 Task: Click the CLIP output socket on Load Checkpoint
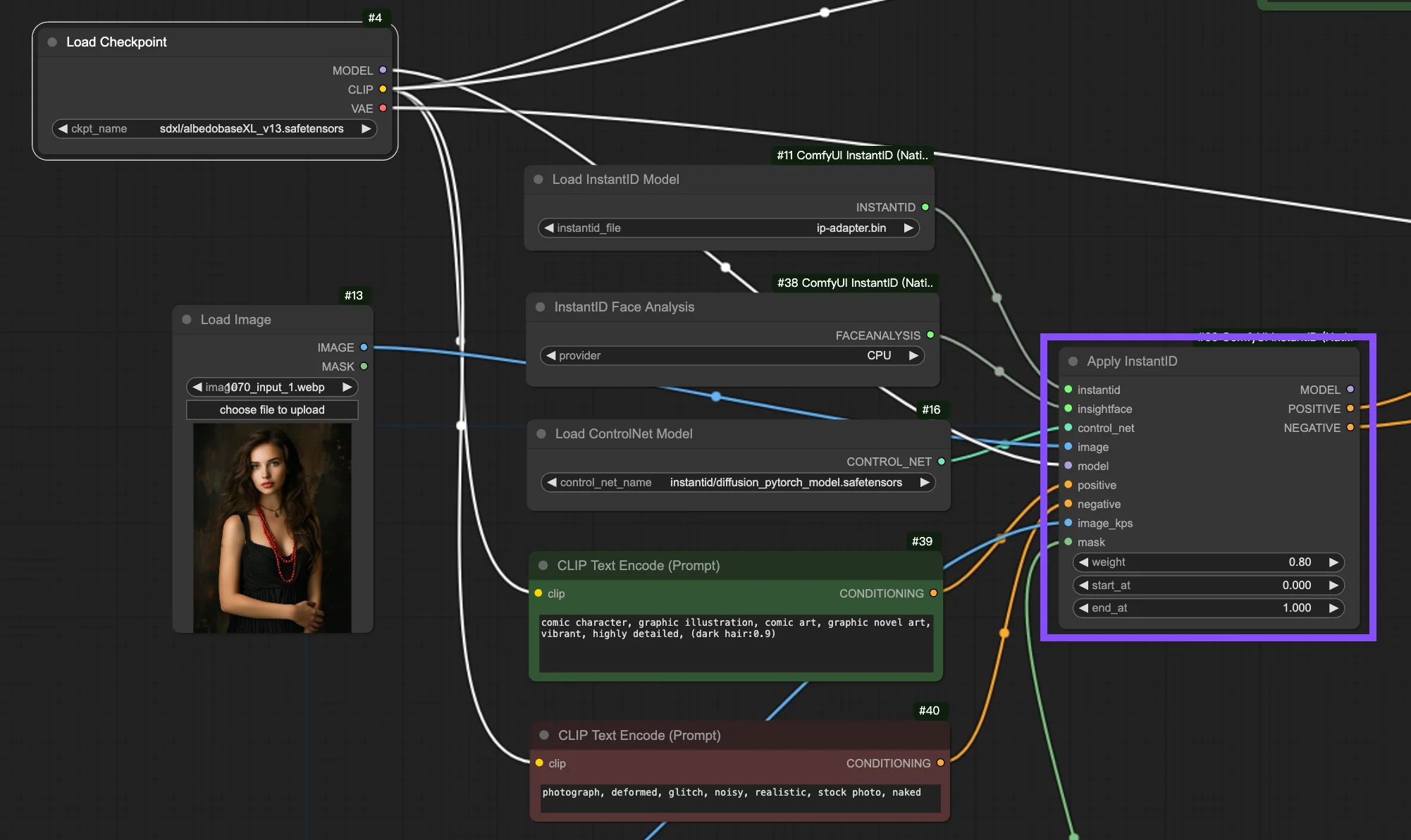[x=383, y=89]
